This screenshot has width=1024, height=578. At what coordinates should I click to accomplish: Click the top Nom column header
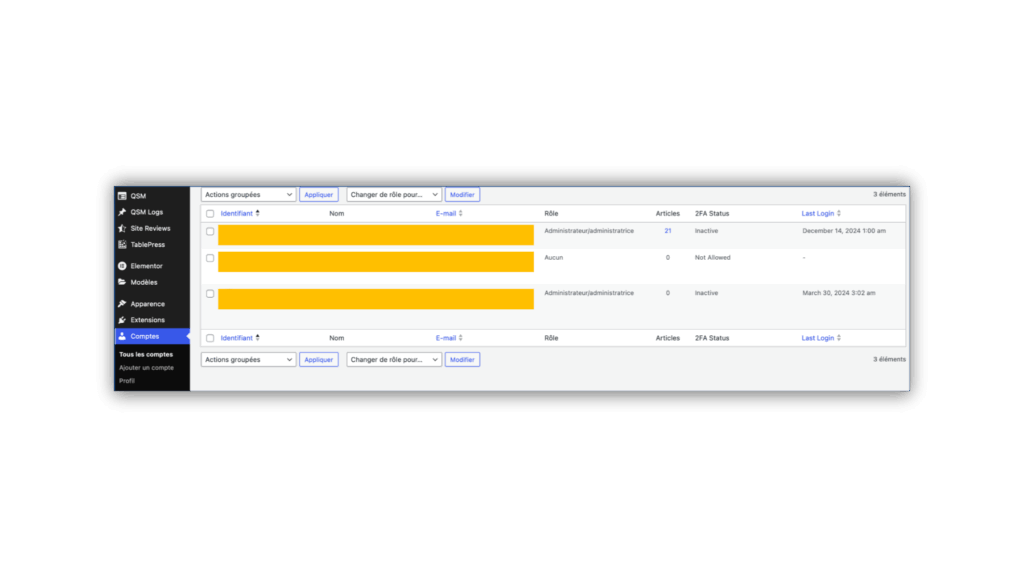point(336,214)
